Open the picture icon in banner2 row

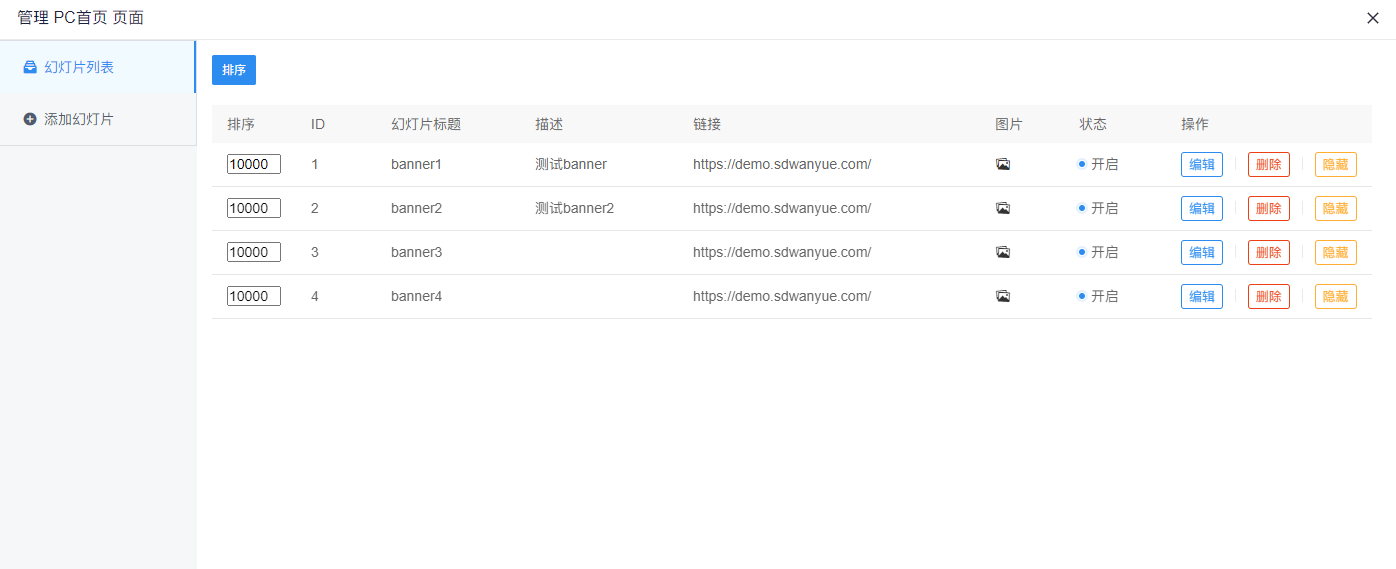pos(1003,208)
